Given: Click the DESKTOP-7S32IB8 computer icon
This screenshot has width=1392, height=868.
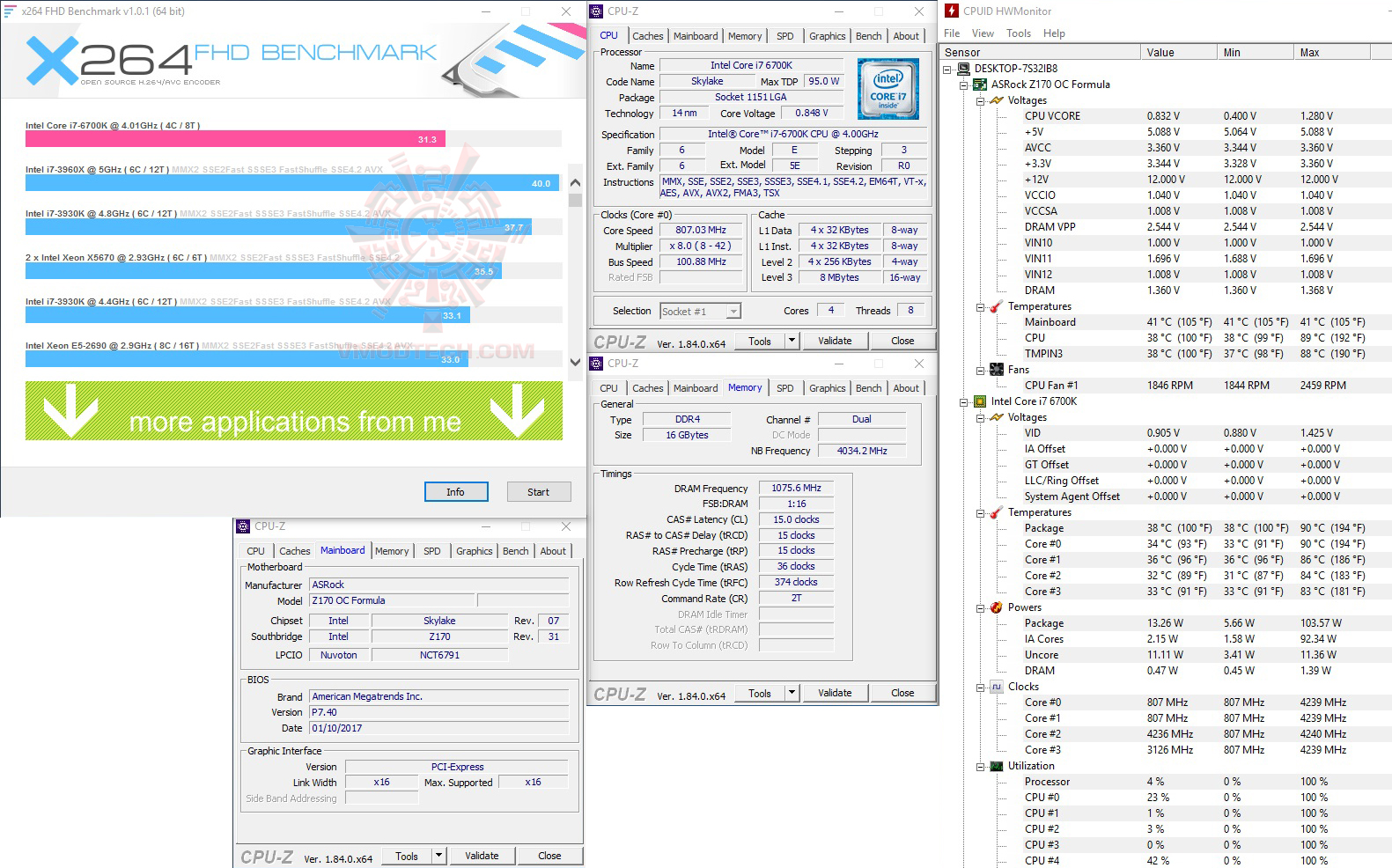Looking at the screenshot, I should tap(963, 69).
